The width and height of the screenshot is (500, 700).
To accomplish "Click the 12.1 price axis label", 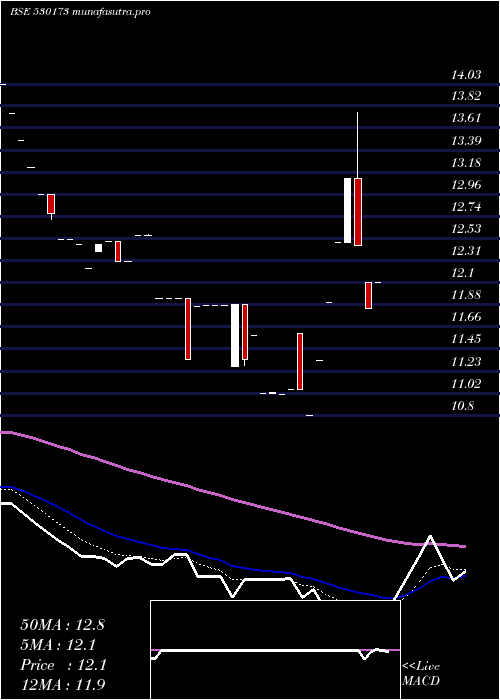I will pos(463,273).
